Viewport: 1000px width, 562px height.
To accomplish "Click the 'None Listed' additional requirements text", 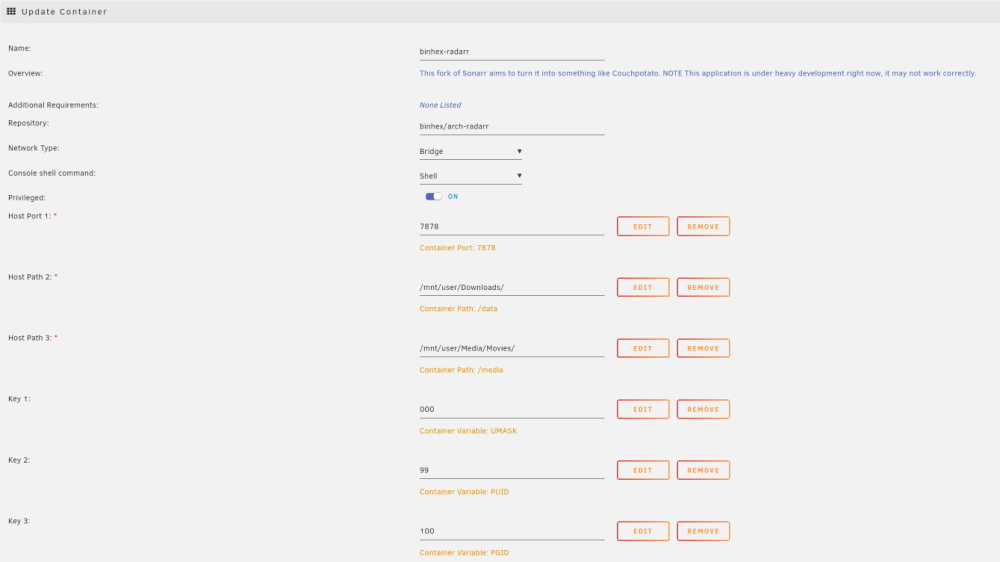I will [440, 105].
